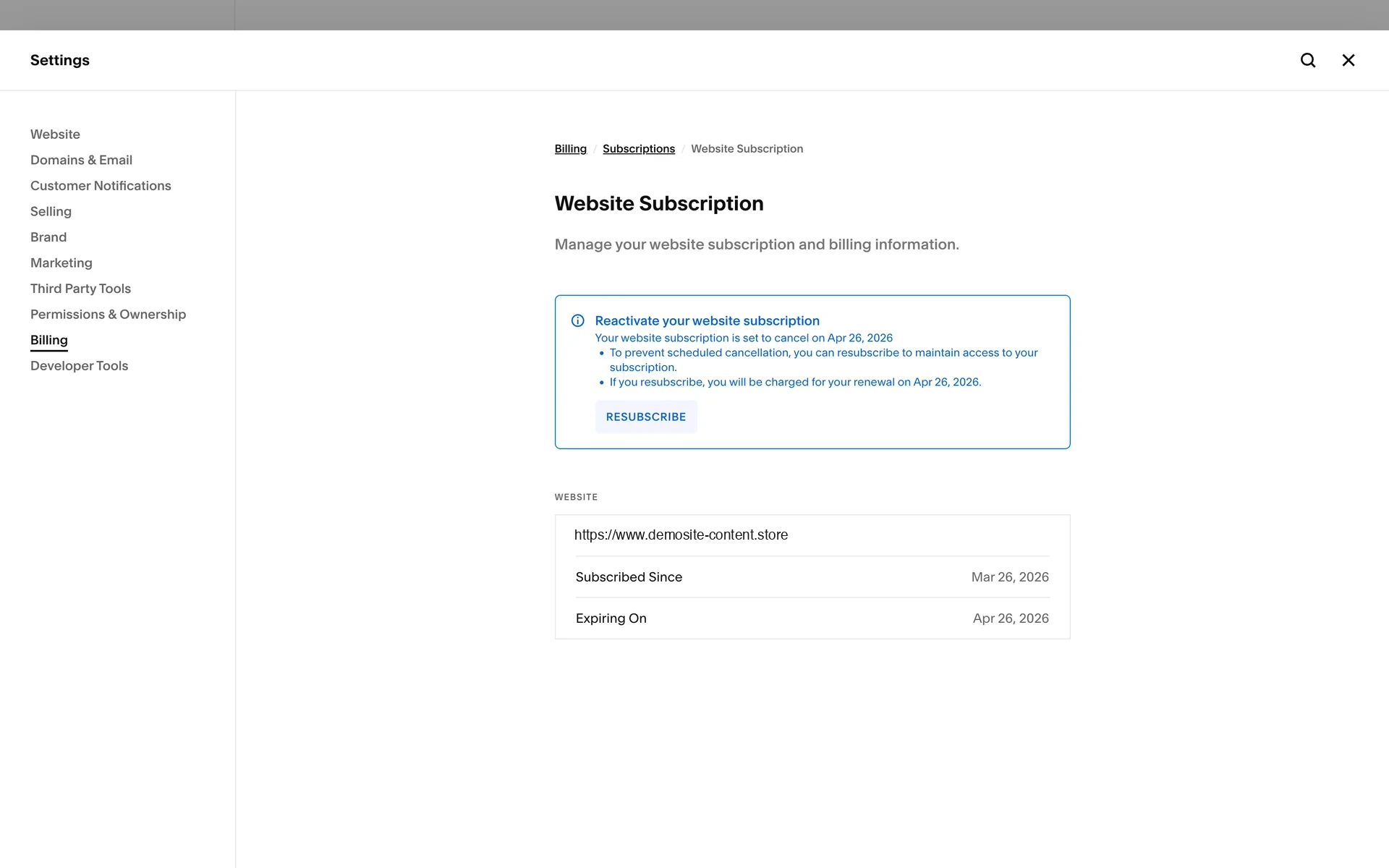The image size is (1389, 868).
Task: Click the info icon in reactivation notice
Action: (577, 320)
